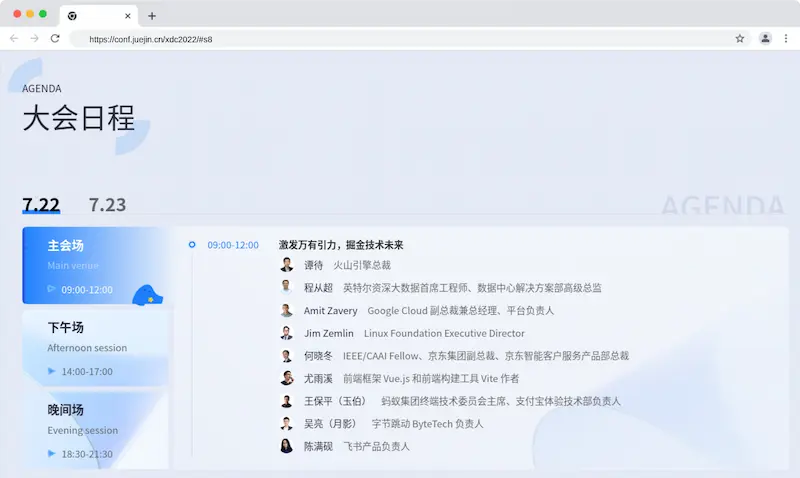Open a new tab with plus button
The height and width of the screenshot is (478, 800).
(x=152, y=16)
